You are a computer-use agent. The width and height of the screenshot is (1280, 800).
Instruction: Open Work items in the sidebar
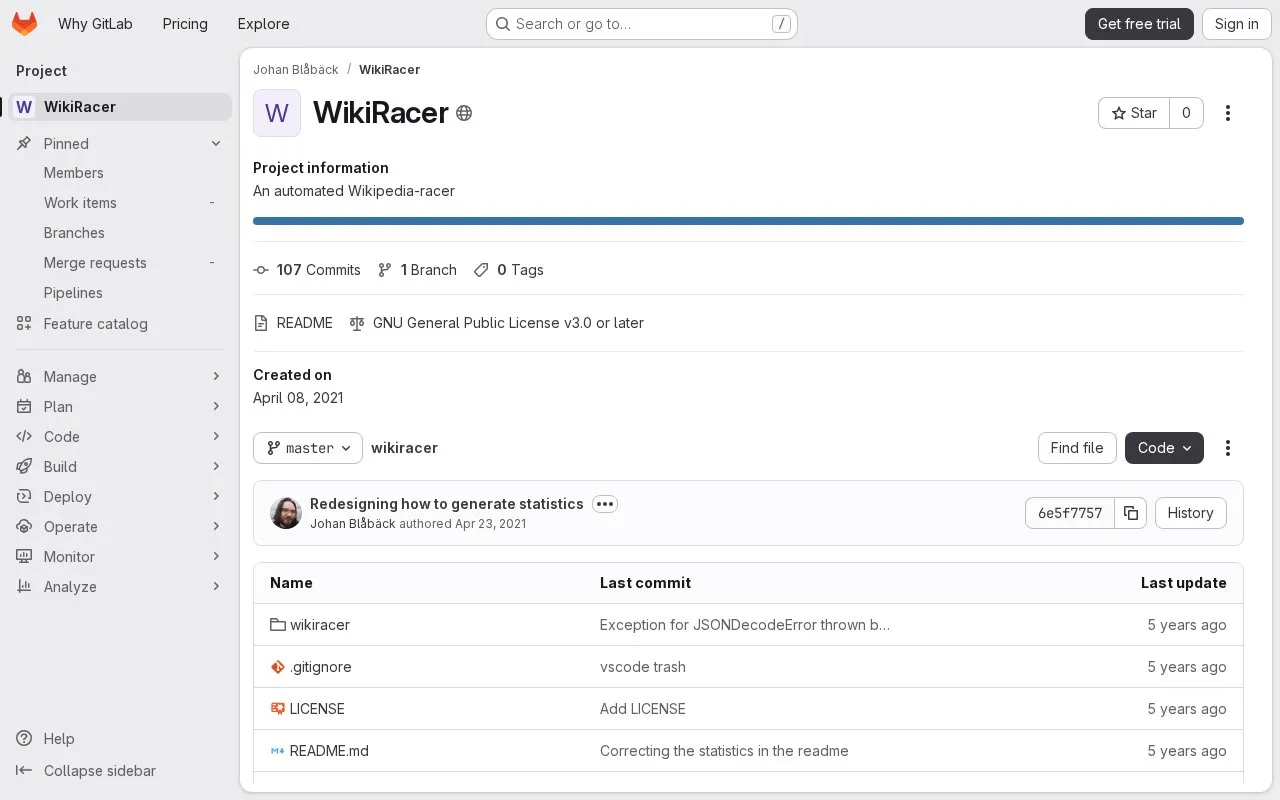[x=120, y=203]
